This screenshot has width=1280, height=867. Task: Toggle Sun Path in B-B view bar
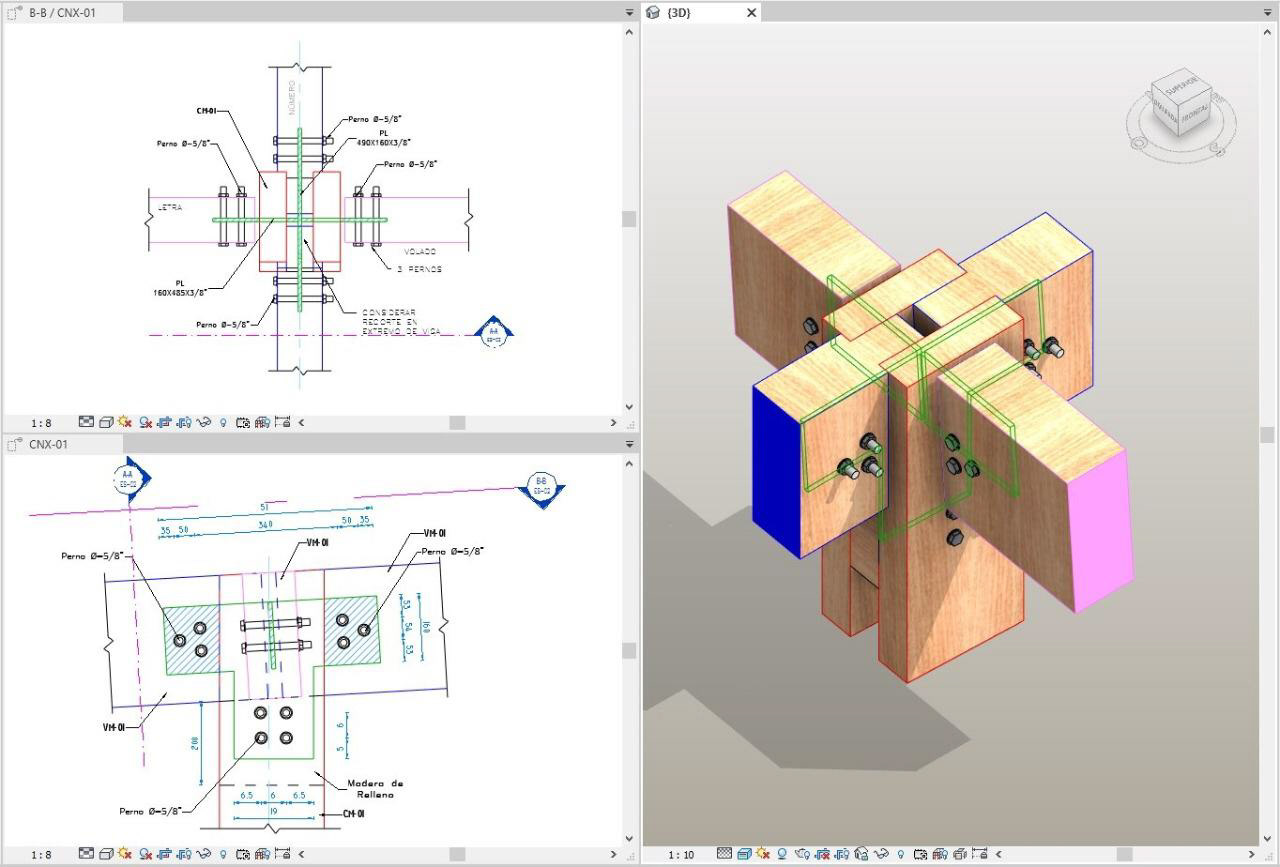click(125, 422)
